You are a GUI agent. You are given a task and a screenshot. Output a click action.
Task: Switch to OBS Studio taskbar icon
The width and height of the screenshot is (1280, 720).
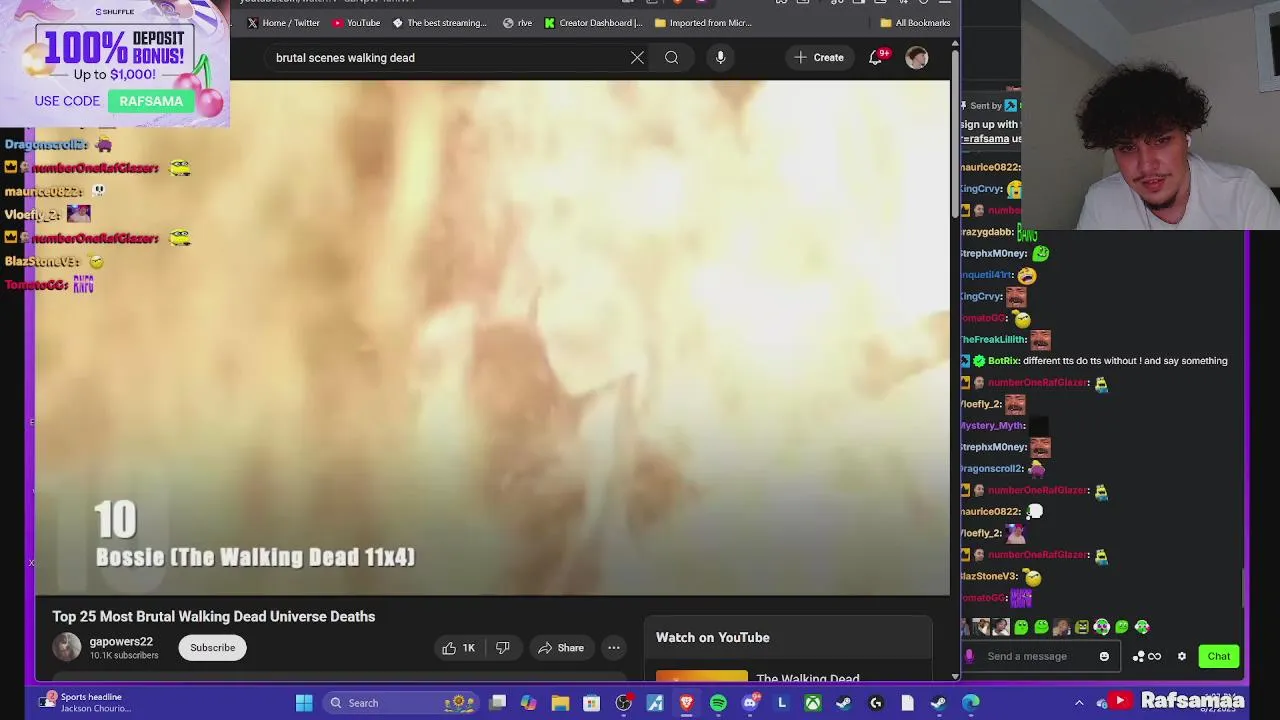(623, 703)
